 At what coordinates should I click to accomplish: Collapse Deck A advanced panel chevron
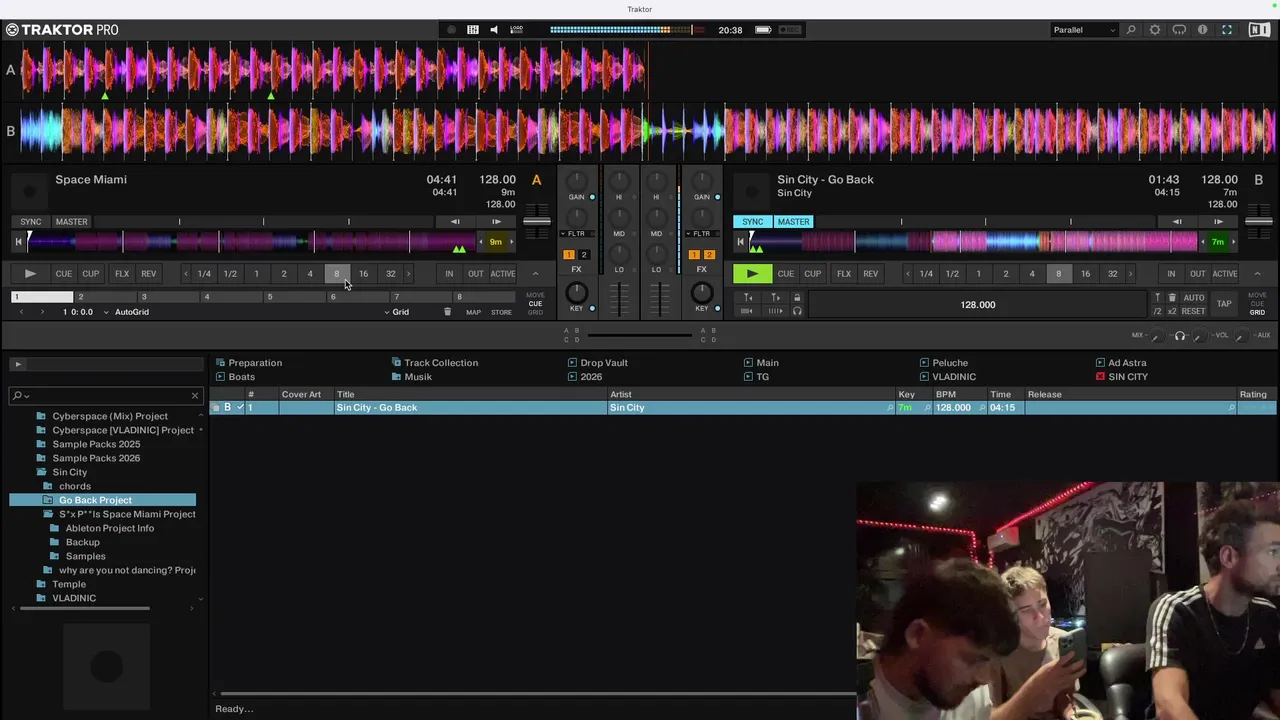(x=535, y=274)
